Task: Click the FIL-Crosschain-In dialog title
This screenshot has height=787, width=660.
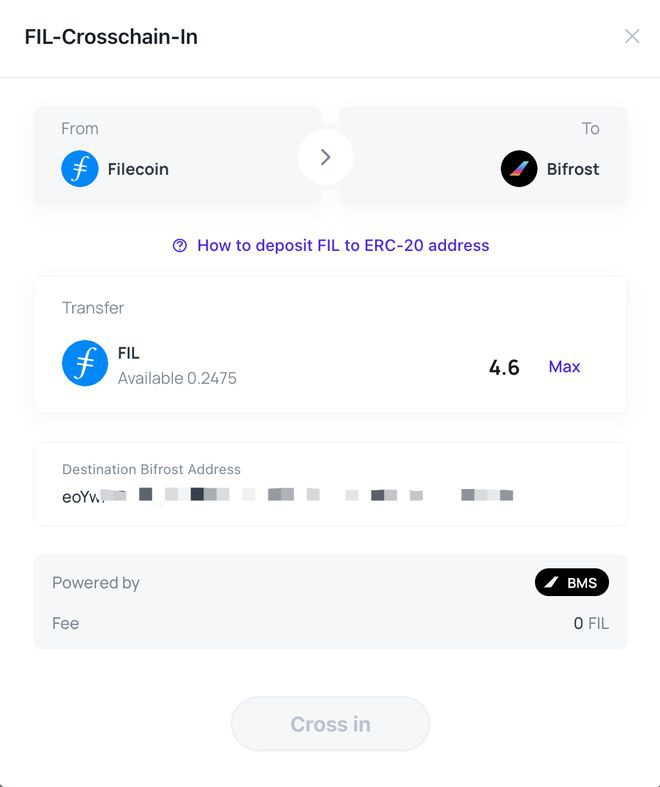Action: point(111,37)
